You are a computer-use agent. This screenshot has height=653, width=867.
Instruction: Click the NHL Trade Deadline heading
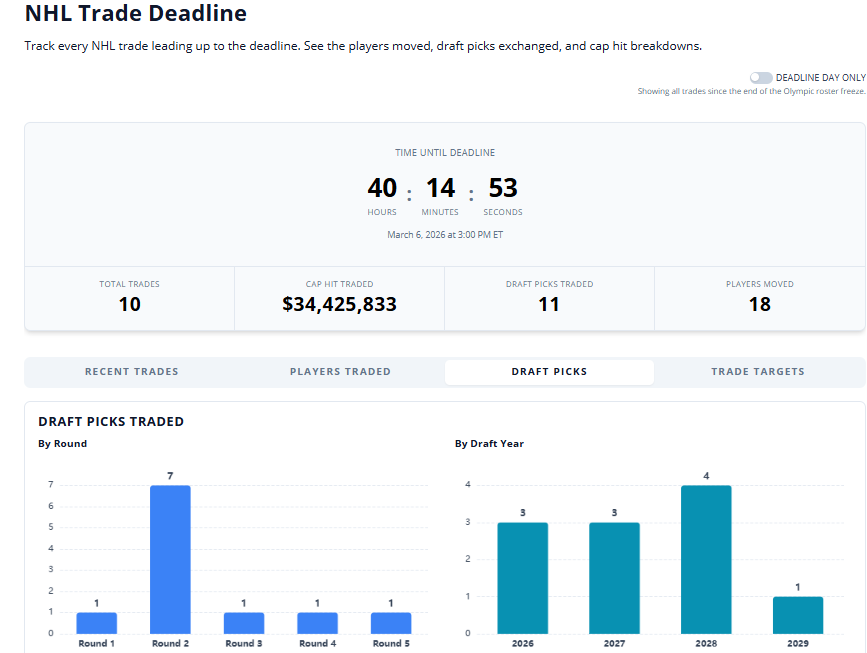click(135, 14)
